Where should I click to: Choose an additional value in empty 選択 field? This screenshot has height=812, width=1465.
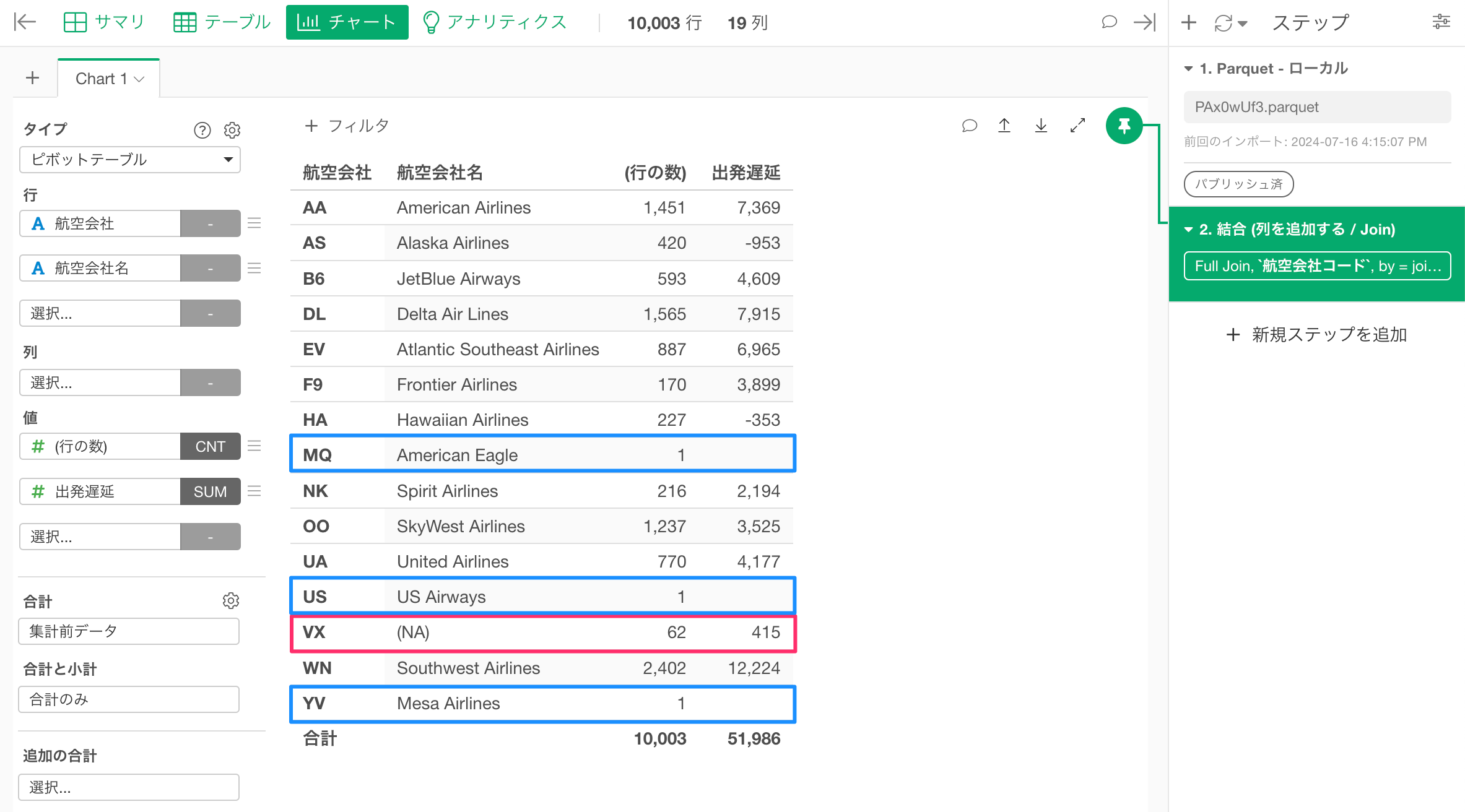coord(100,537)
